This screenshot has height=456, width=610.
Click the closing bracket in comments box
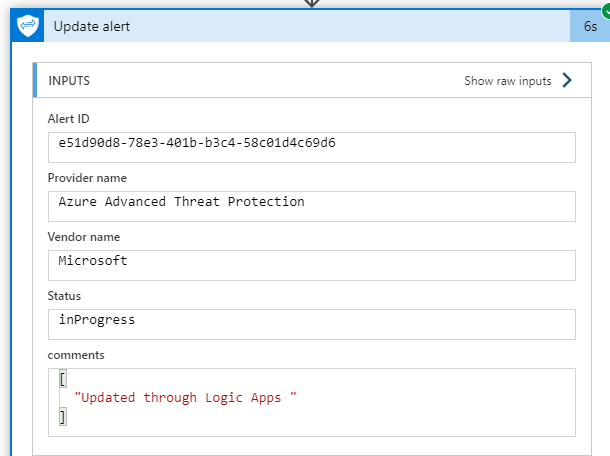click(62, 417)
